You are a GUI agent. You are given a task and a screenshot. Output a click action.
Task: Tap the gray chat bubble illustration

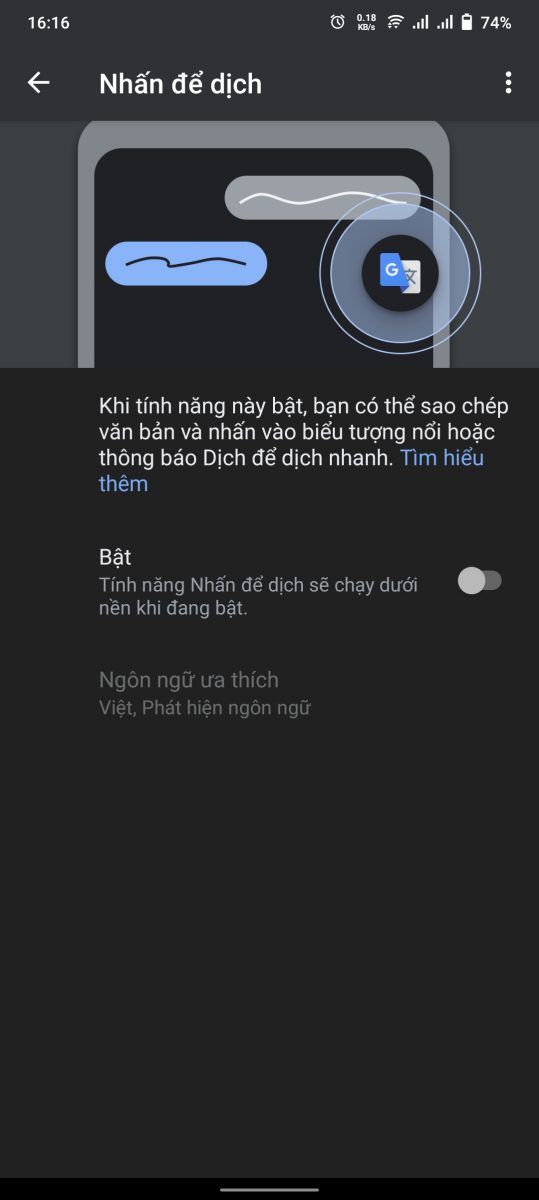322,197
